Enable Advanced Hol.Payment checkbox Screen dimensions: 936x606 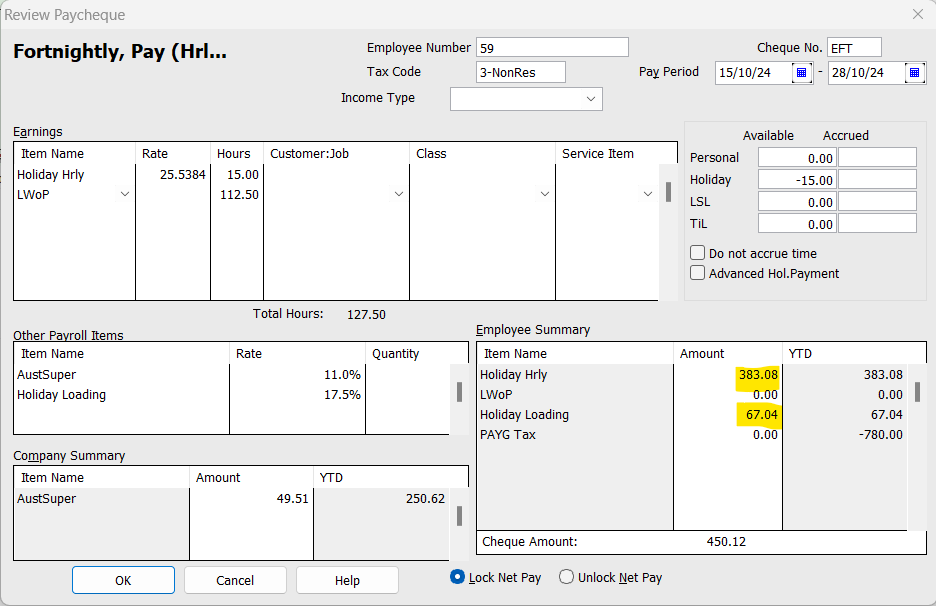697,273
